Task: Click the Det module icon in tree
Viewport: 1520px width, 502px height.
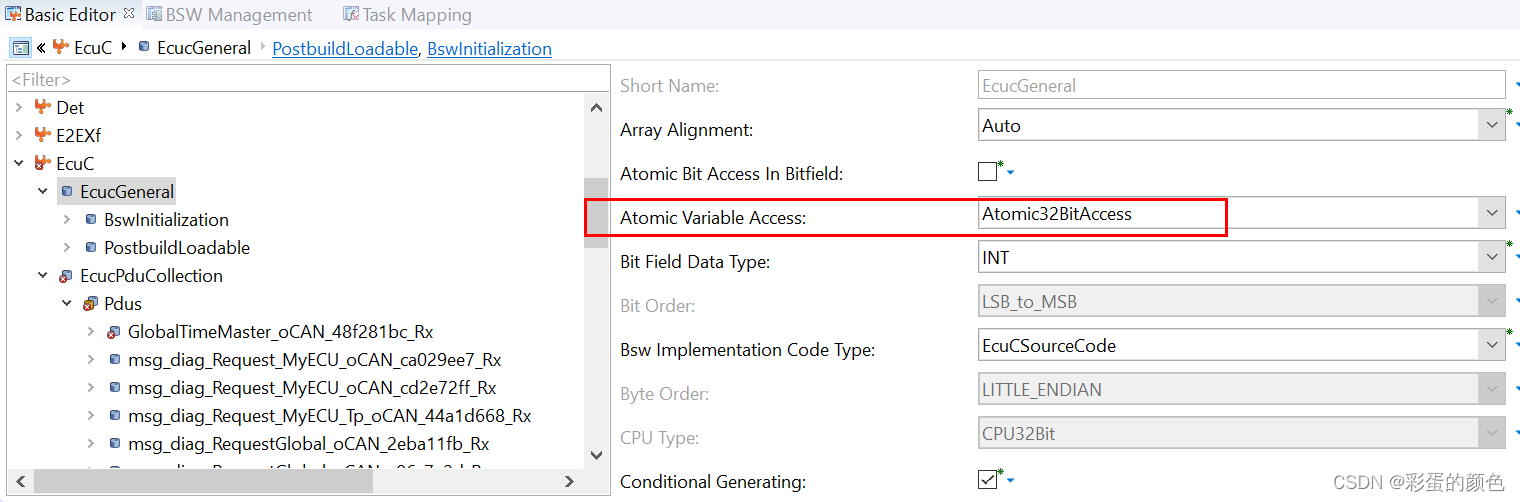Action: click(42, 107)
